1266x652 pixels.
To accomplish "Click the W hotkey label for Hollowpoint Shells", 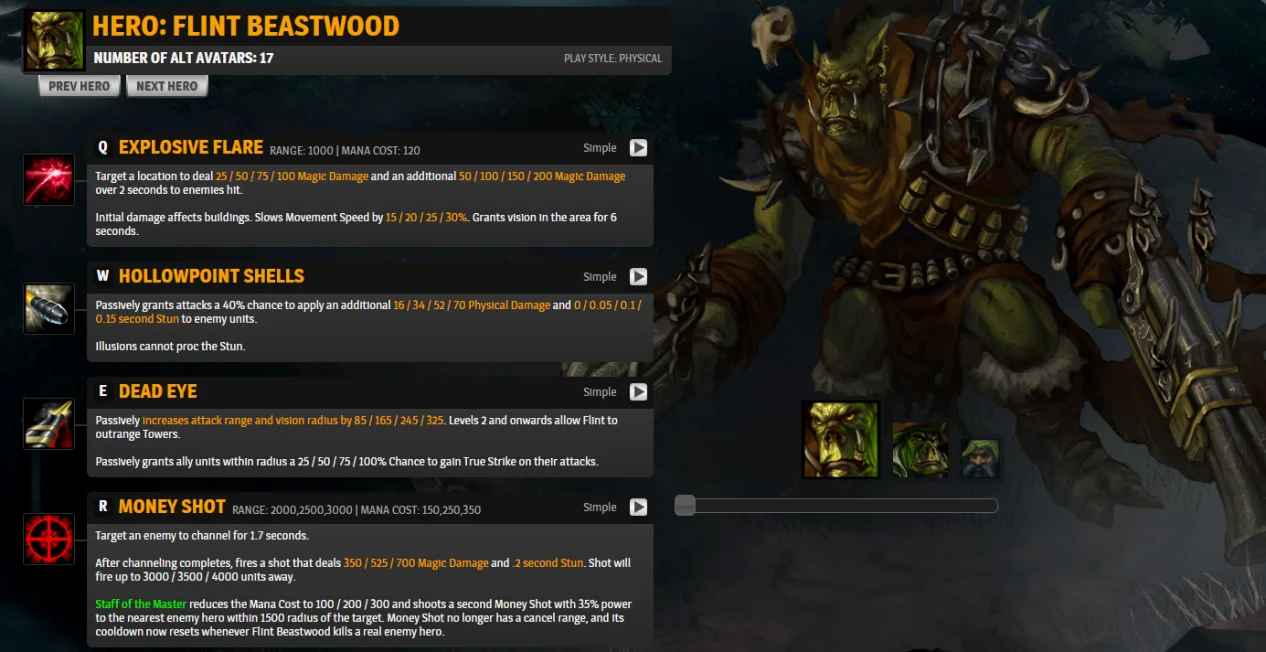I will (x=102, y=276).
